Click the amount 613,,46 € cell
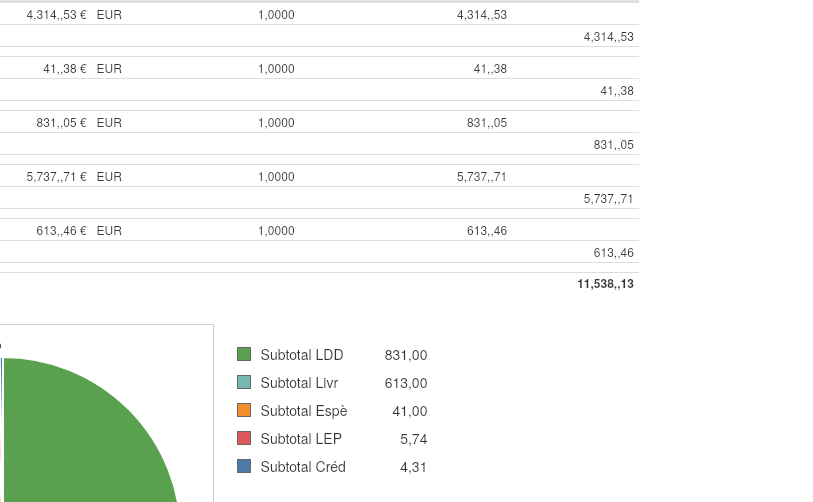Screen dimensions: 813x502 point(61,230)
